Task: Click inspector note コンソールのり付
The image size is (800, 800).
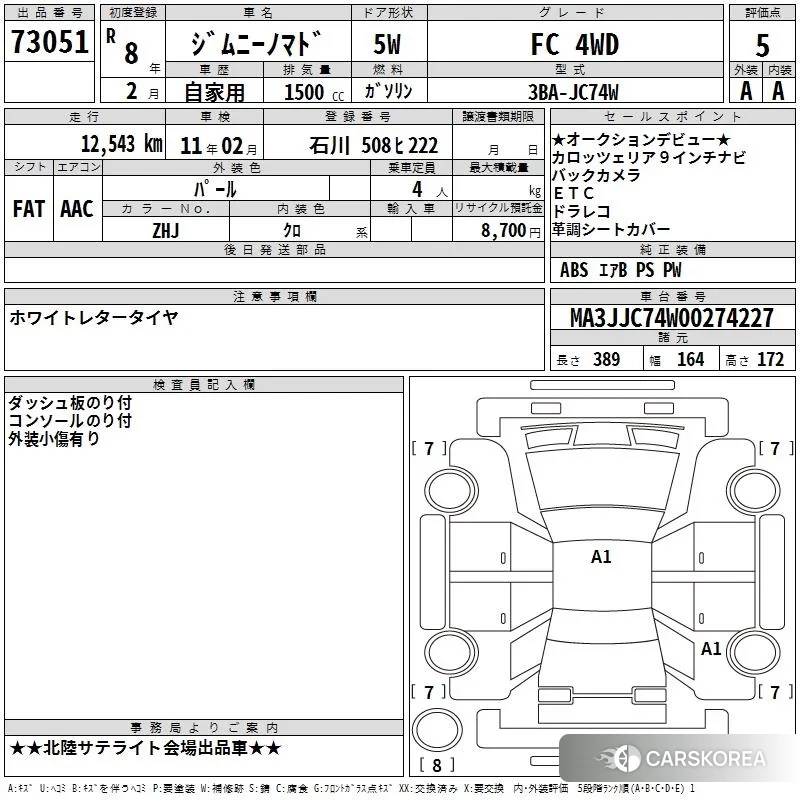Action: point(70,420)
